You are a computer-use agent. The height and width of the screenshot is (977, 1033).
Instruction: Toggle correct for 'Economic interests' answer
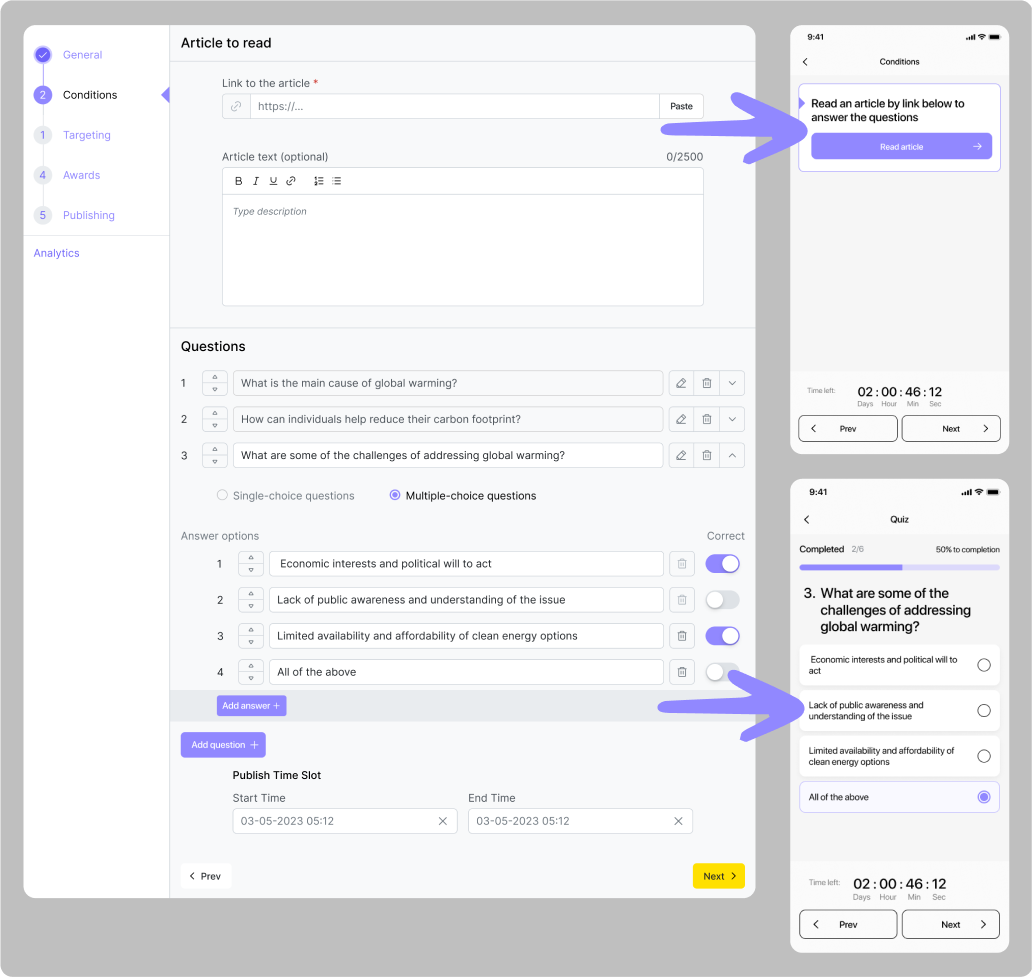click(x=722, y=564)
